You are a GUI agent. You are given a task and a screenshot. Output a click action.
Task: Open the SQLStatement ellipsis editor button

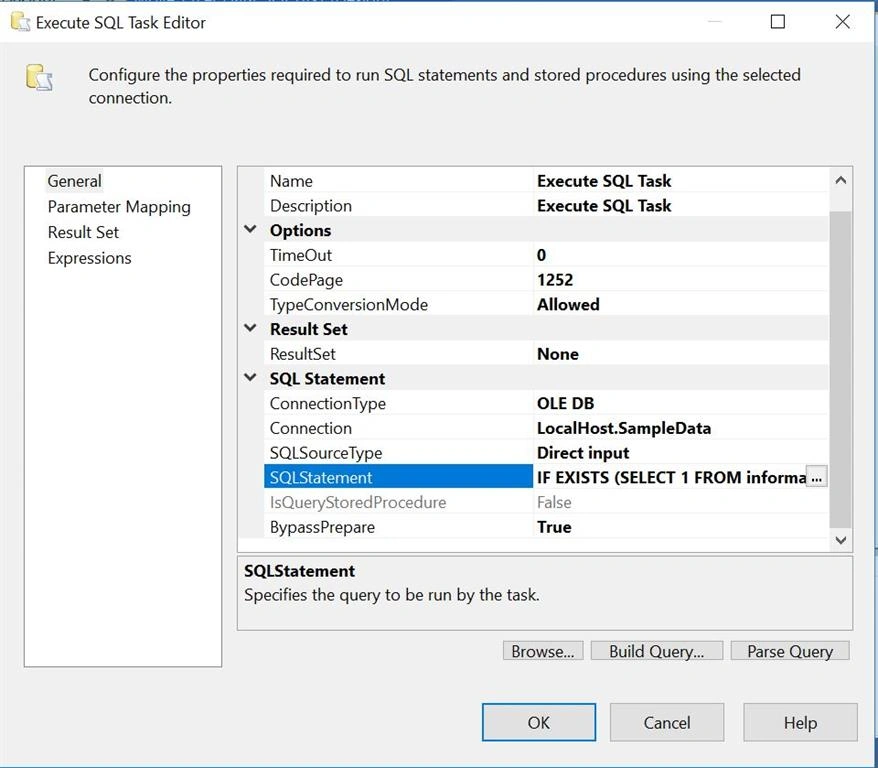point(816,477)
